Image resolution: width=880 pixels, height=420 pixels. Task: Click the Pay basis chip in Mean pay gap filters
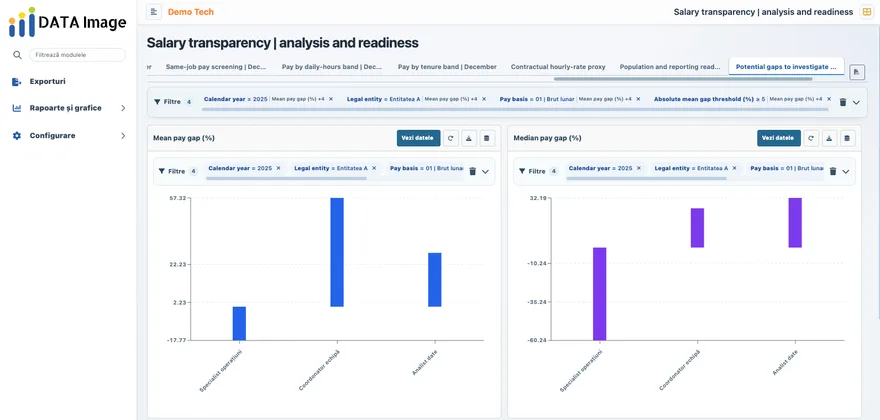tap(426, 168)
